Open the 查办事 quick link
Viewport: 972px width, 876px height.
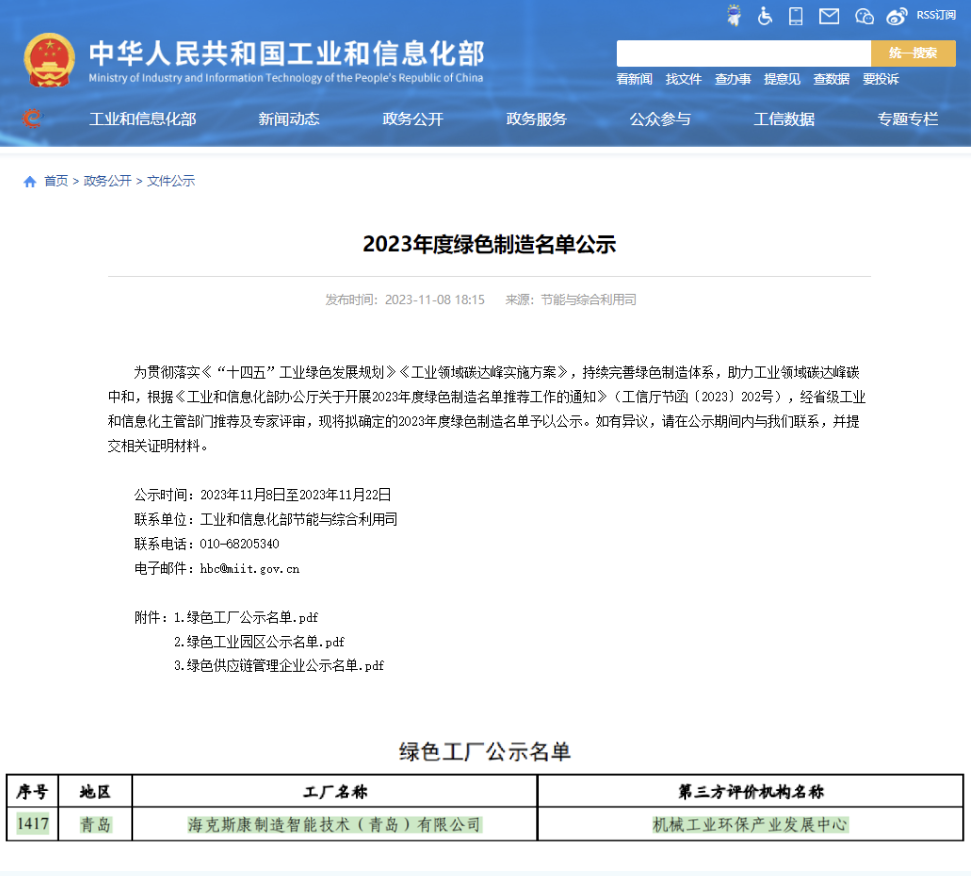coord(733,79)
